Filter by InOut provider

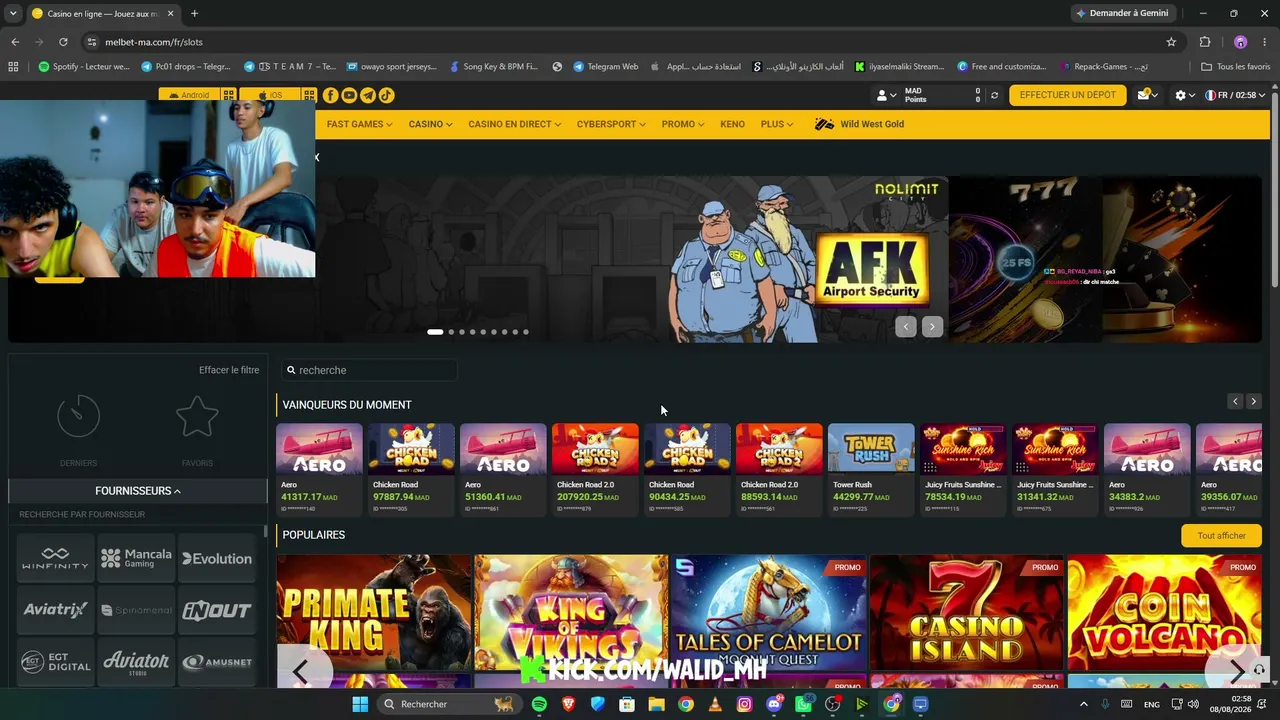217,610
